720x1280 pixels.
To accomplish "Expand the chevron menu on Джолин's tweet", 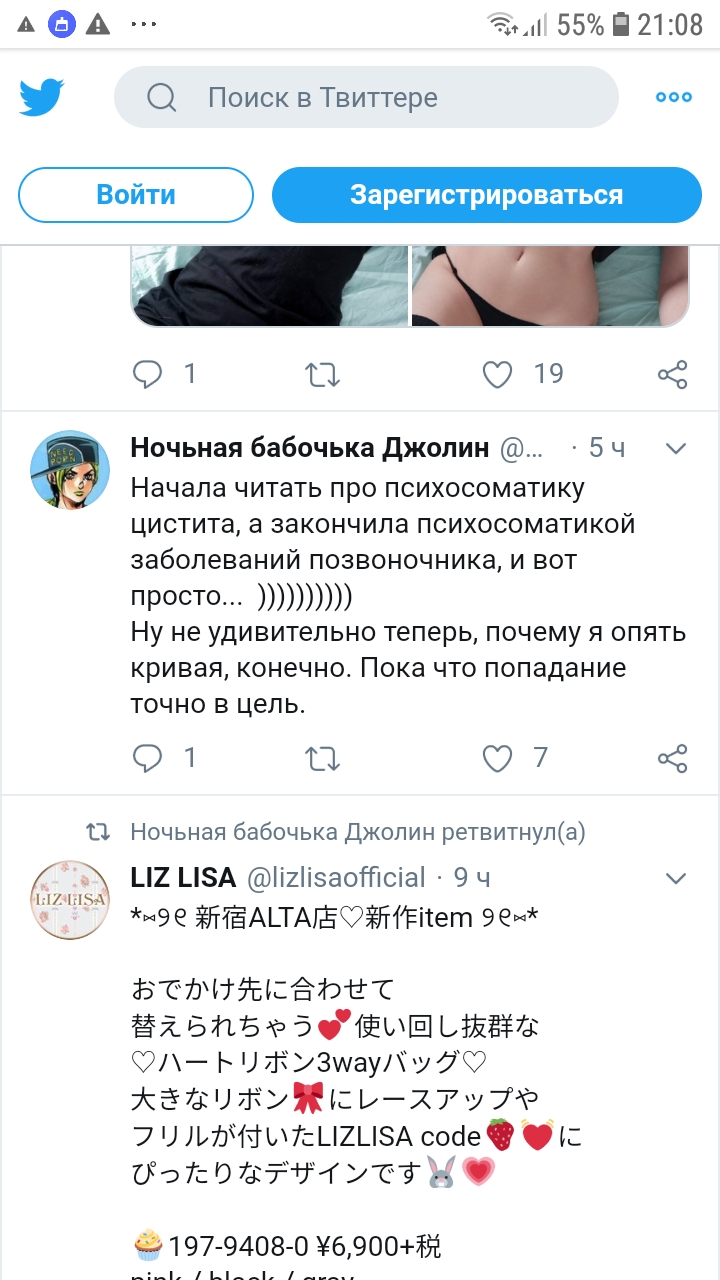I will click(x=676, y=448).
